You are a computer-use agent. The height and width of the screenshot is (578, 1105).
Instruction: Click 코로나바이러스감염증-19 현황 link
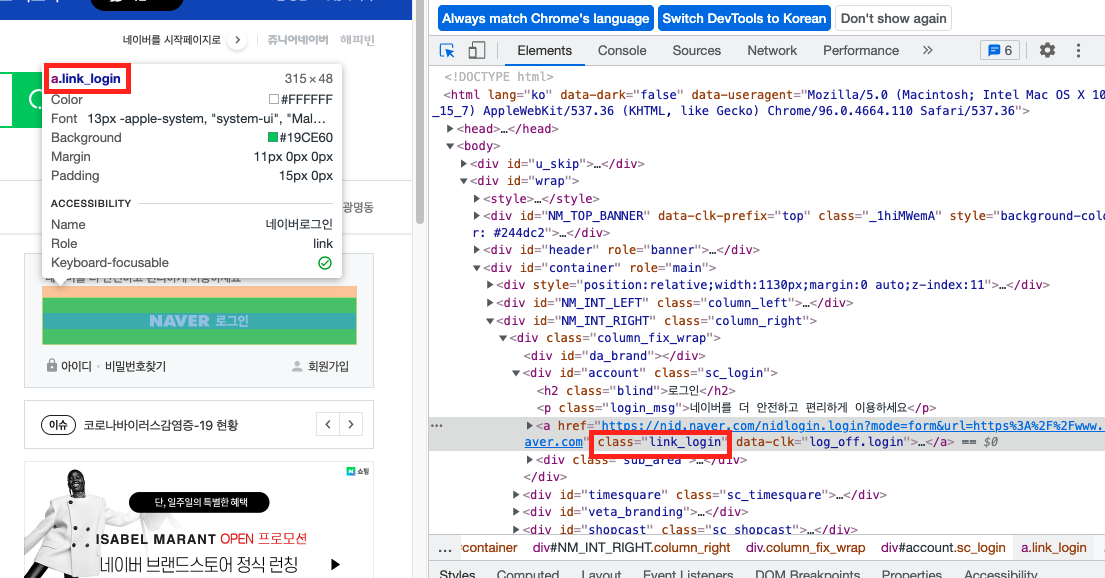(161, 425)
